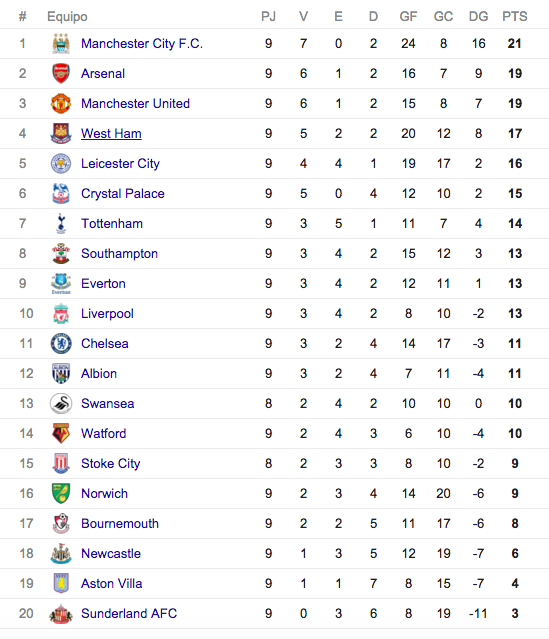The width and height of the screenshot is (549, 639).
Task: Click the PTS column header
Action: 515,16
